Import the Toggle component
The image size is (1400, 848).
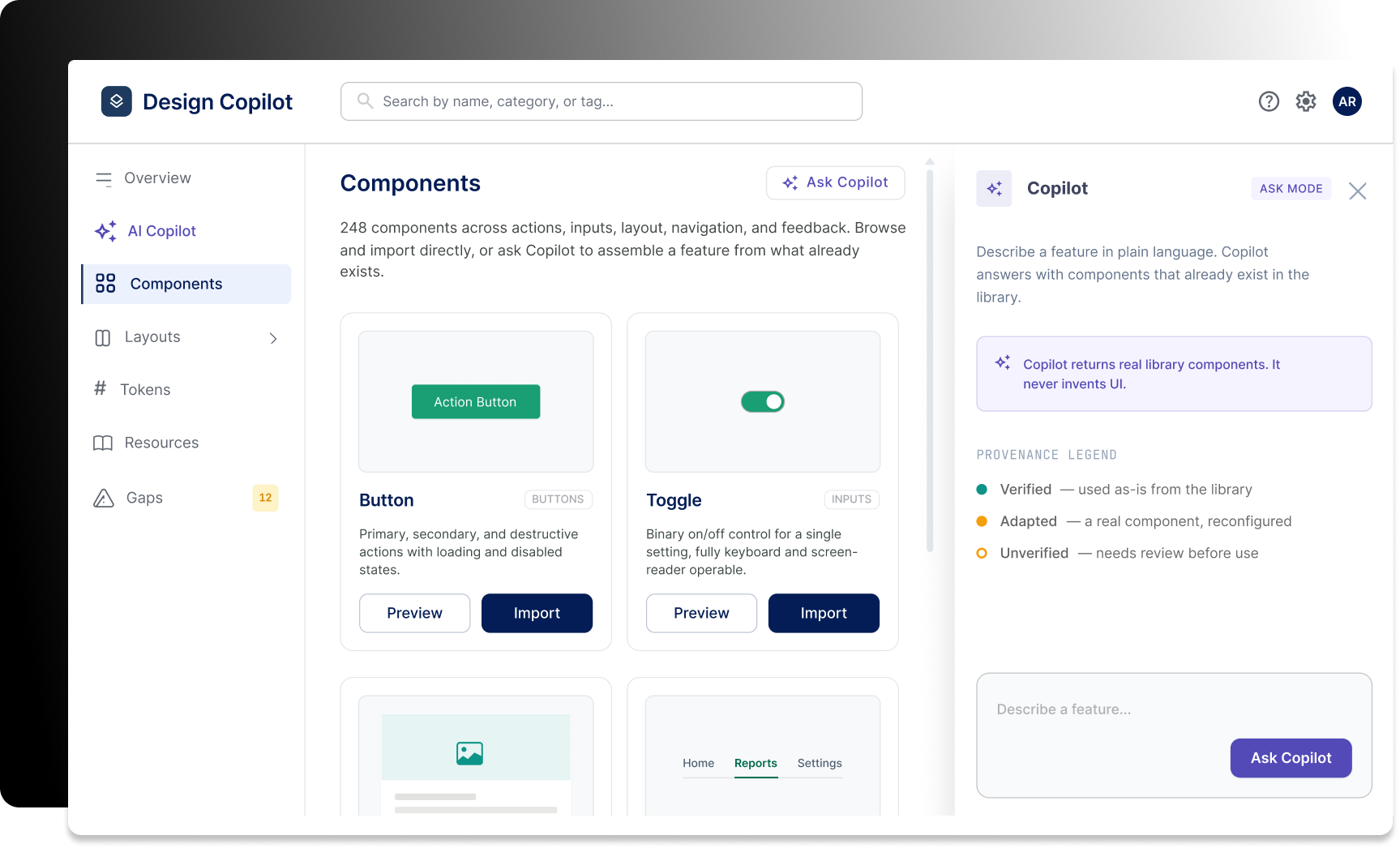(x=824, y=613)
